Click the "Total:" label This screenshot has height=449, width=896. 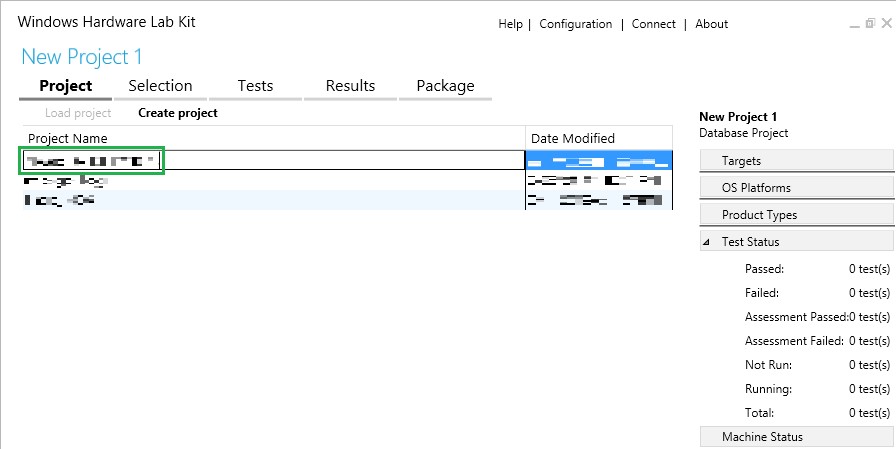(759, 413)
